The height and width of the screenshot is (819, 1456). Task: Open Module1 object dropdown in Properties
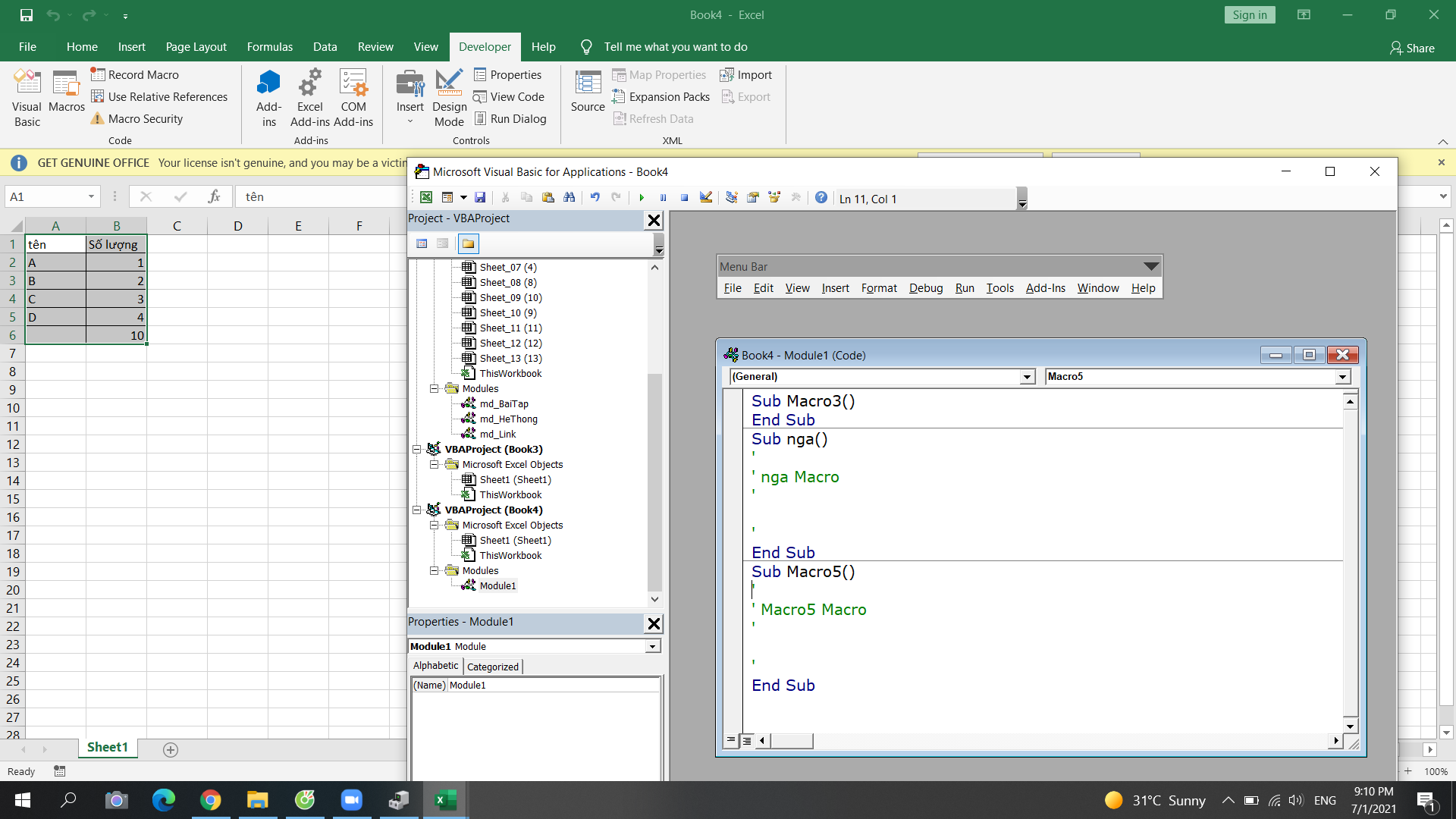click(x=652, y=647)
